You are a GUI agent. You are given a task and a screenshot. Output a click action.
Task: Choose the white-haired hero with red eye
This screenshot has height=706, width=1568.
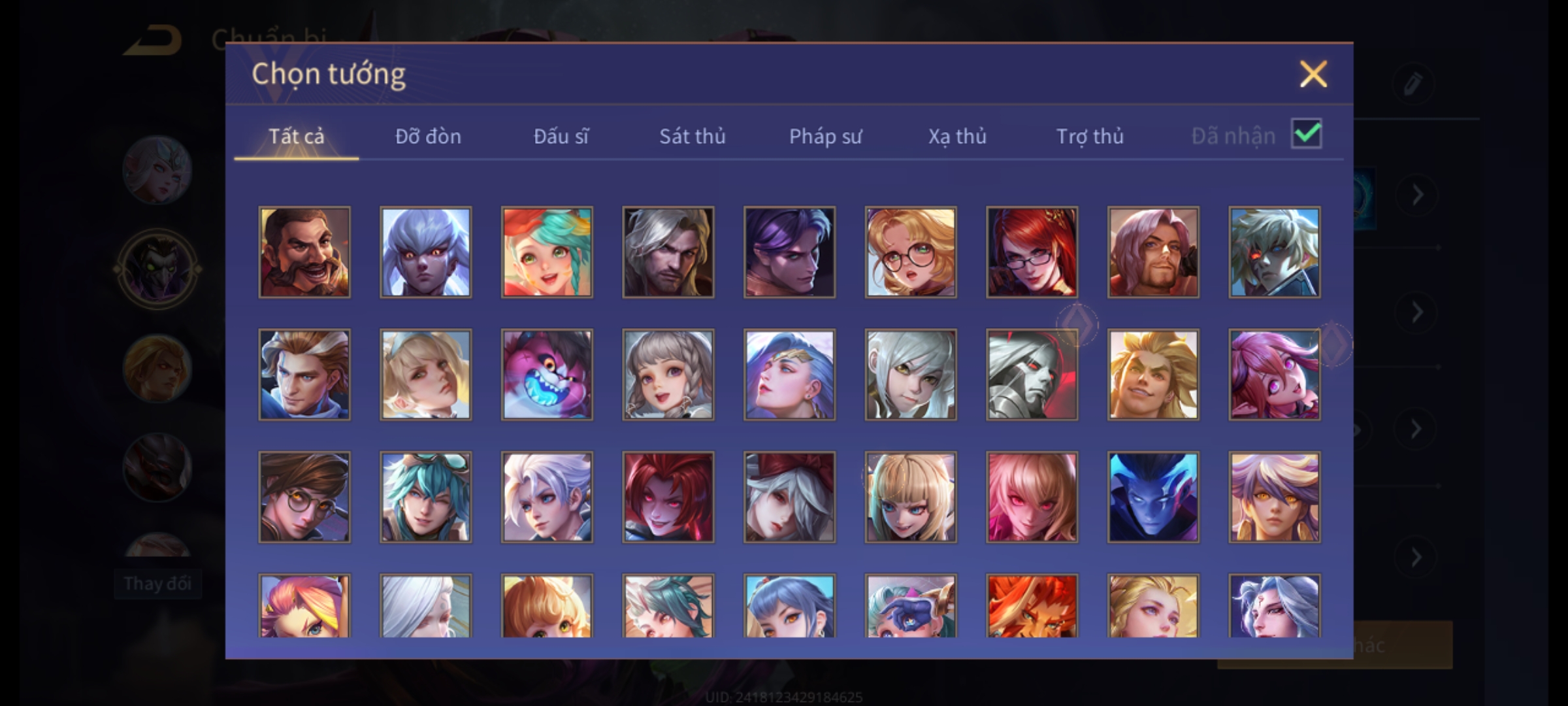coord(1275,252)
